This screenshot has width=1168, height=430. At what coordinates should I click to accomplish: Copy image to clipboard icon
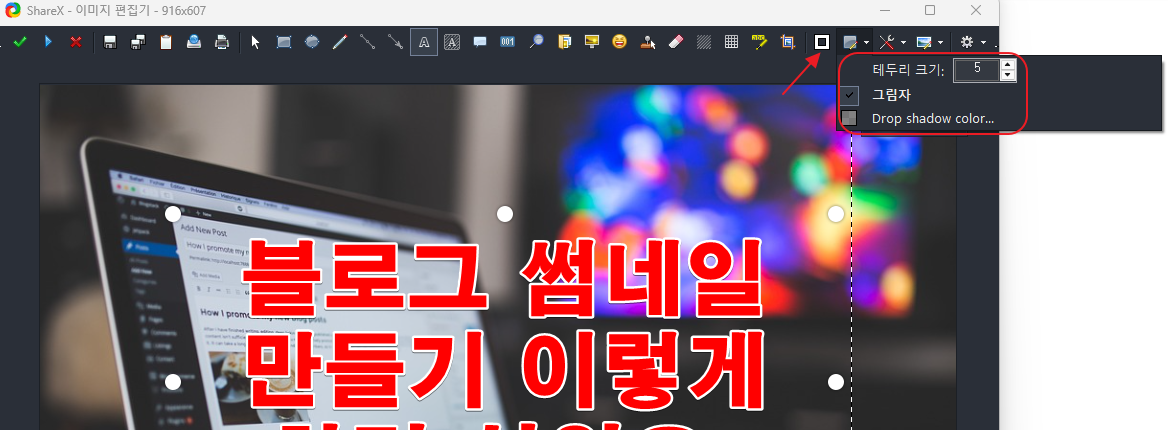165,42
